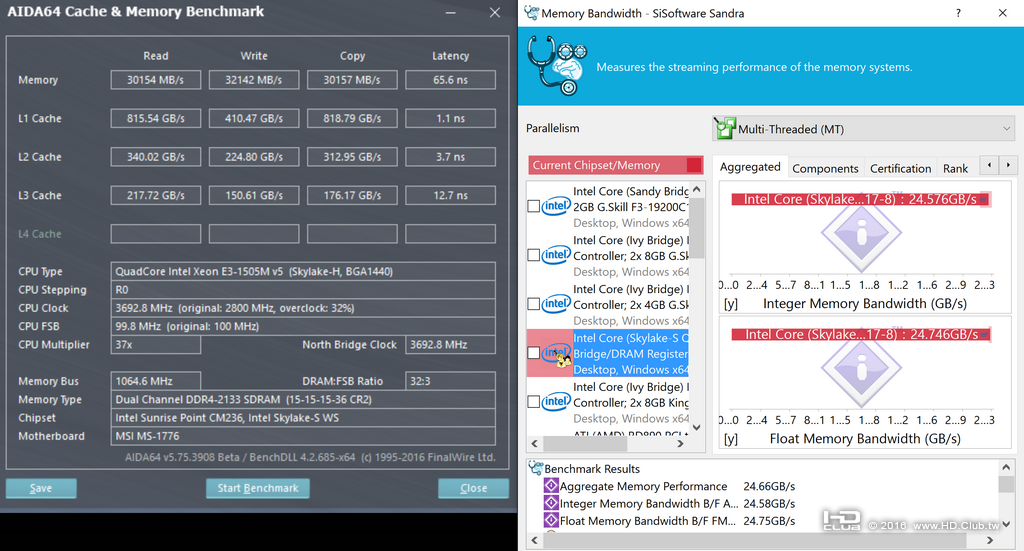Check the Sandy Bridge G.Skill reference box
1024x551 pixels.
point(534,206)
